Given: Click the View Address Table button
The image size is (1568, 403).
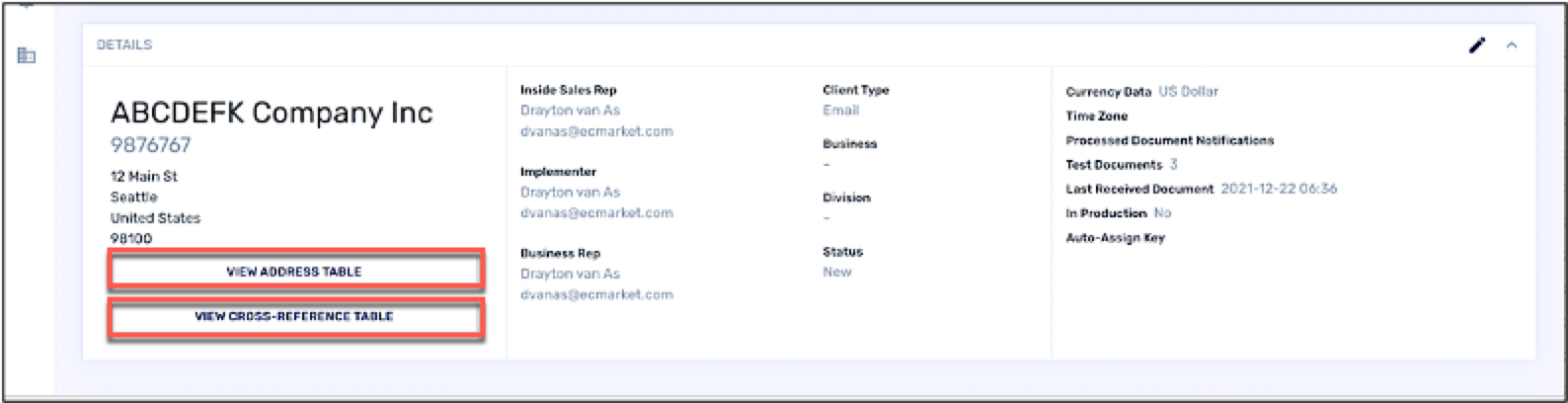Looking at the screenshot, I should (x=294, y=272).
